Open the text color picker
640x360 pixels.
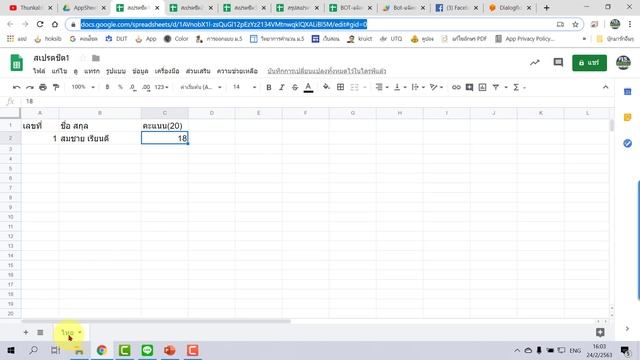pos(309,87)
